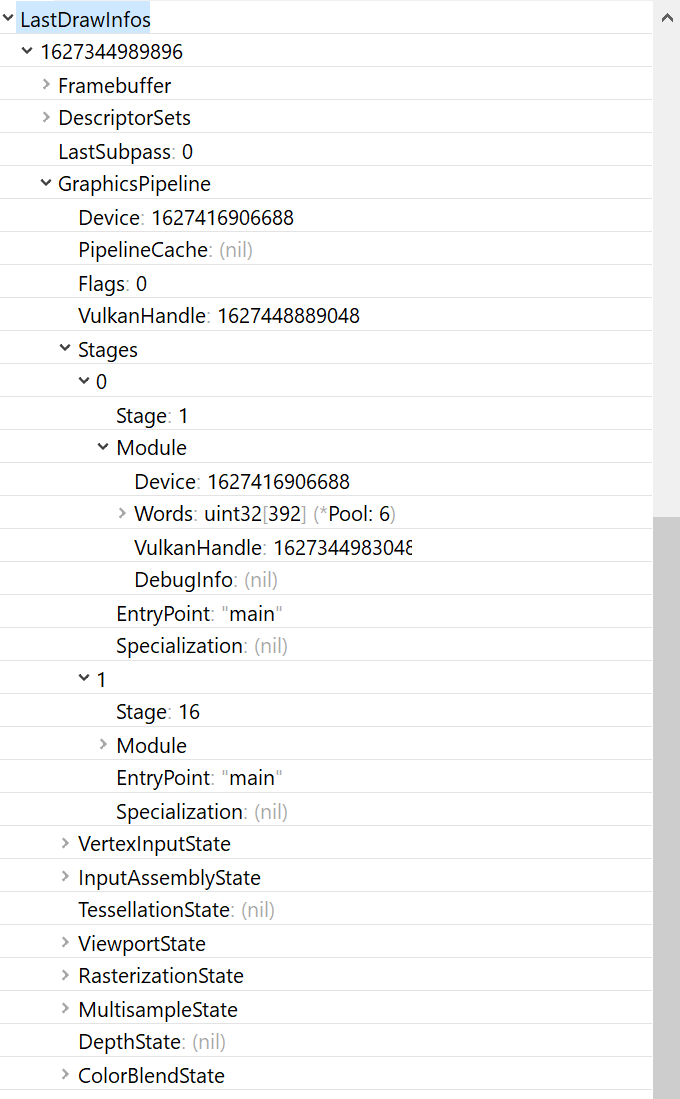This screenshot has width=680, height=1099.
Task: Expand the InputAssemblyState node
Action: (65, 877)
